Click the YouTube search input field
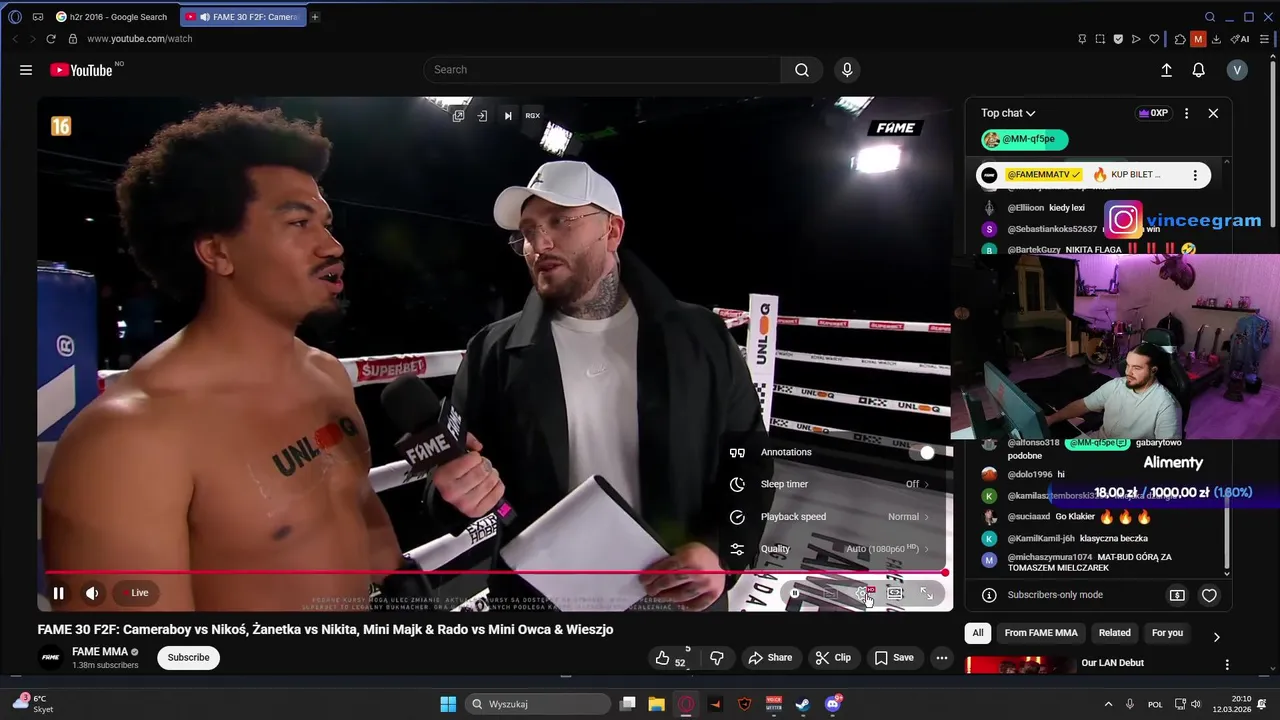This screenshot has height=720, width=1280. 603,70
